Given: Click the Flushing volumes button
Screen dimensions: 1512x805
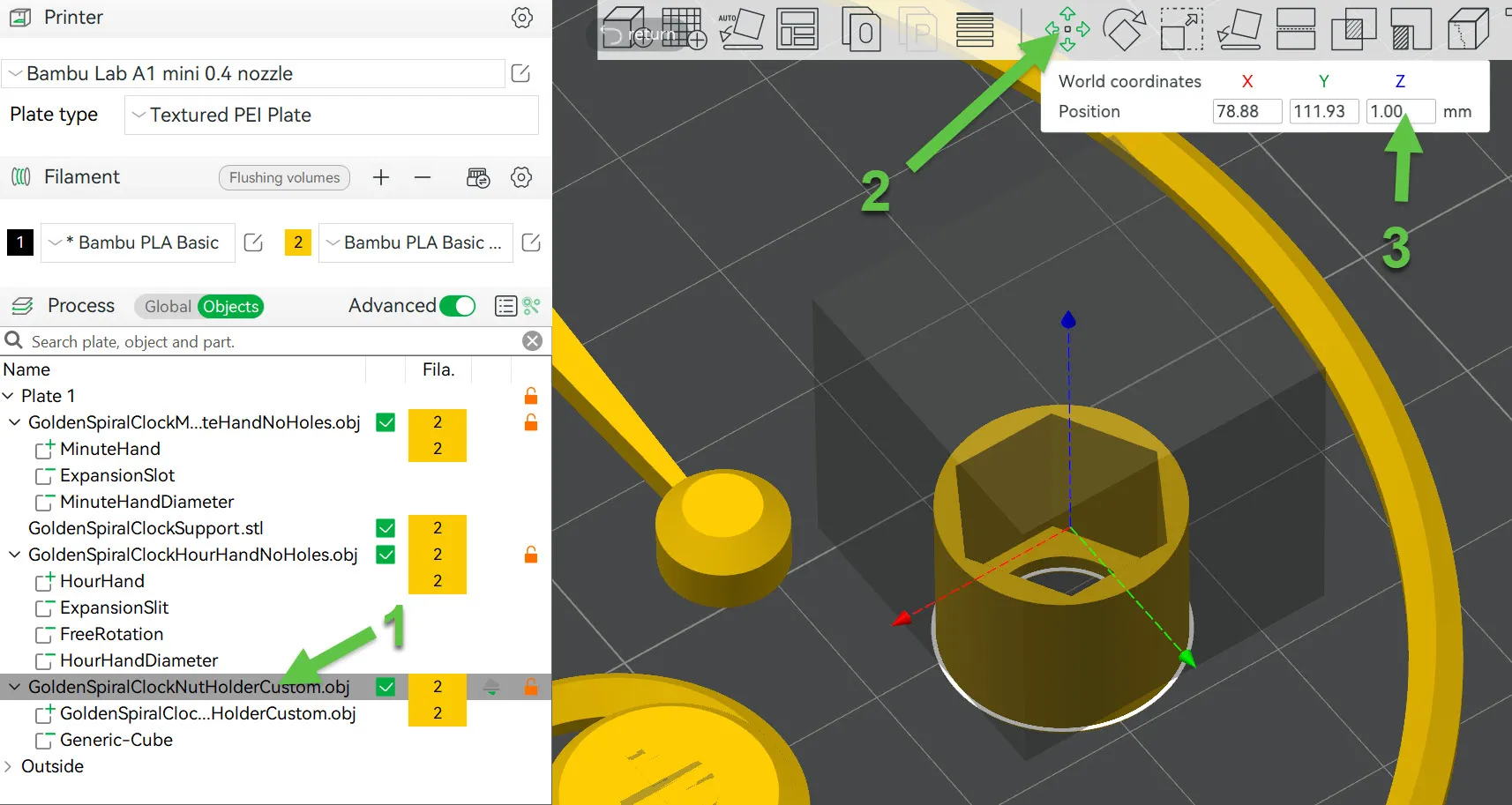Looking at the screenshot, I should pyautogui.click(x=284, y=177).
